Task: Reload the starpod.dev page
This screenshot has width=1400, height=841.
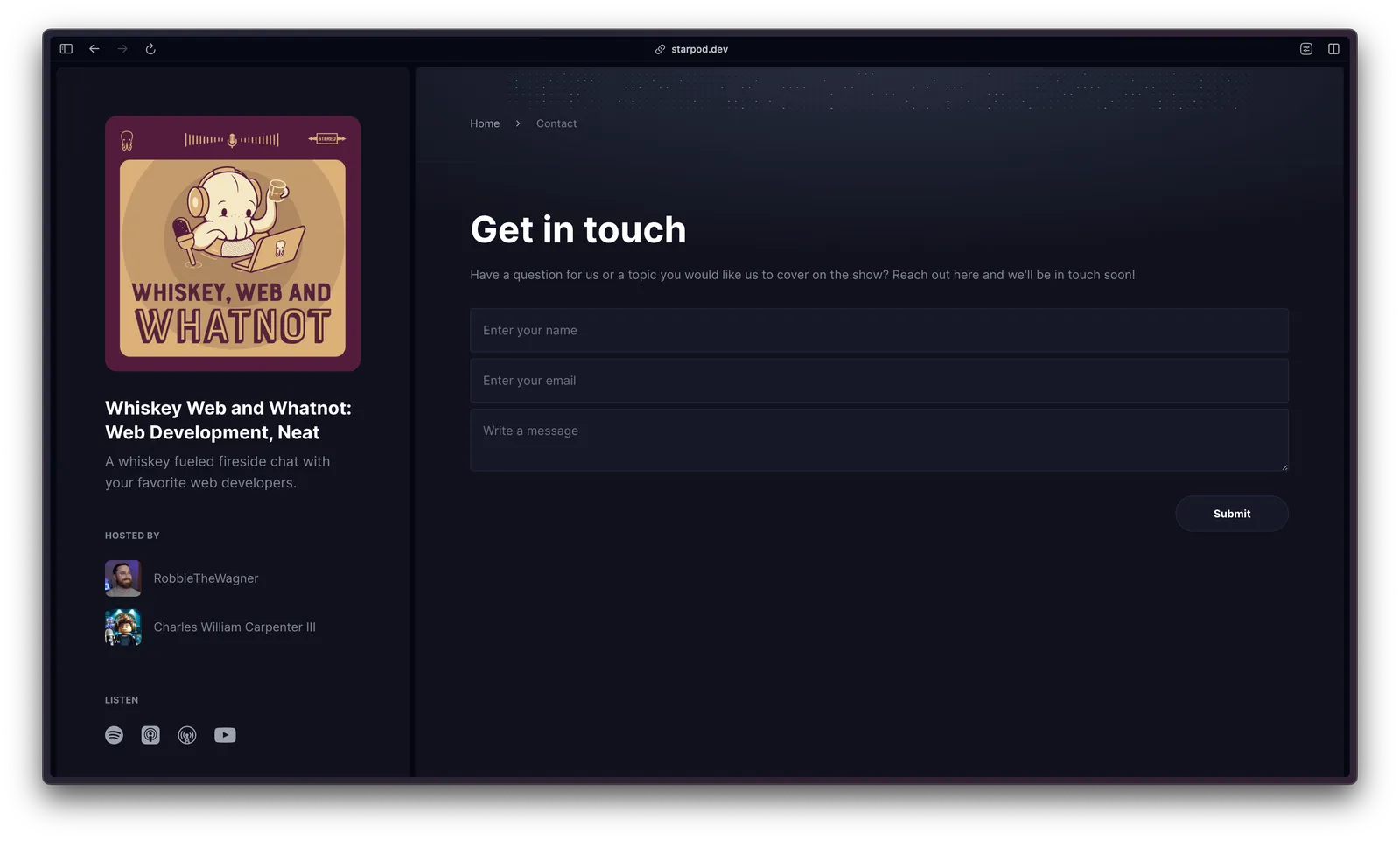Action: [150, 49]
